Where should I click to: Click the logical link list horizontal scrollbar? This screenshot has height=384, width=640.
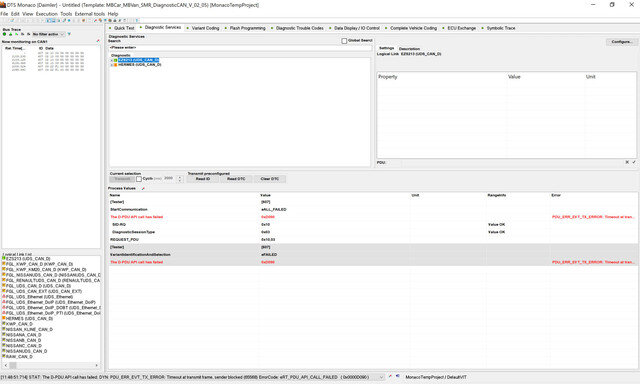coord(51,365)
